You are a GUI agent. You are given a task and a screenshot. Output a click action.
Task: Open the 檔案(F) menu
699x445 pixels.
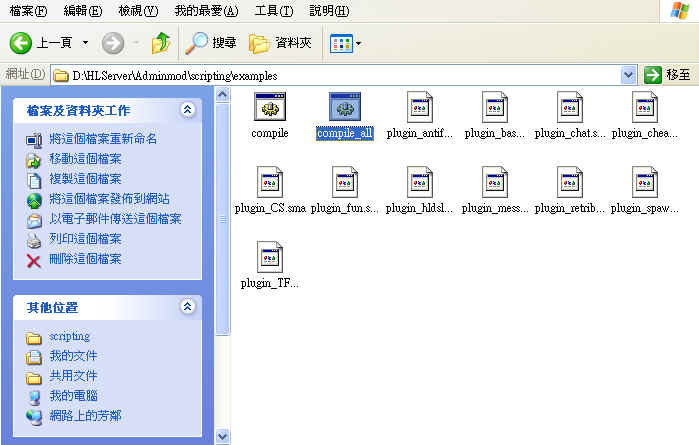(x=27, y=10)
